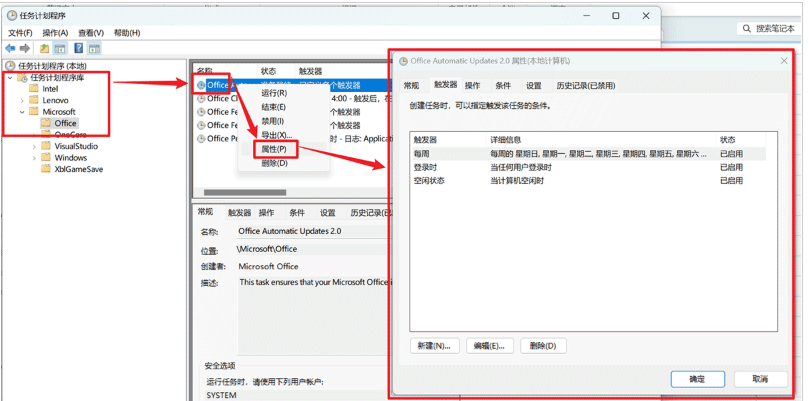Click the clock icon beside 任务计划程序 (本地)
809x401 pixels.
10,66
